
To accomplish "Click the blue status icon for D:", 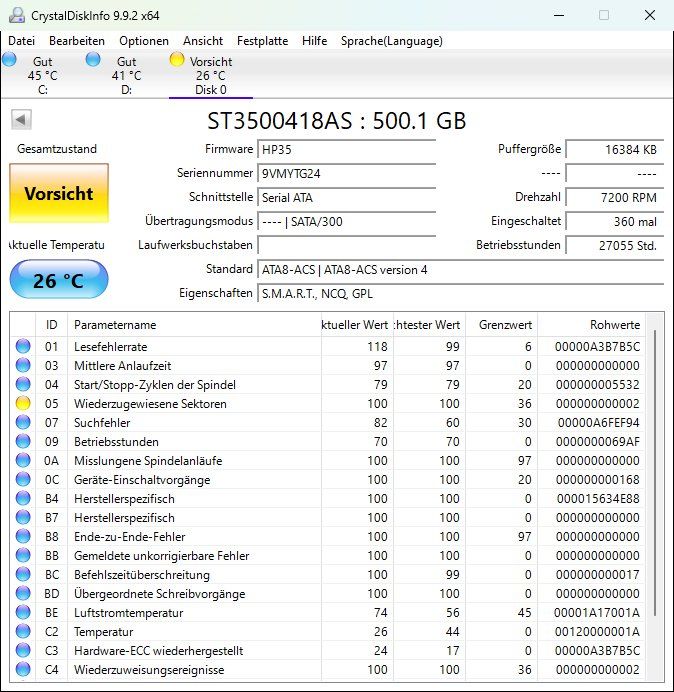I will (x=93, y=59).
